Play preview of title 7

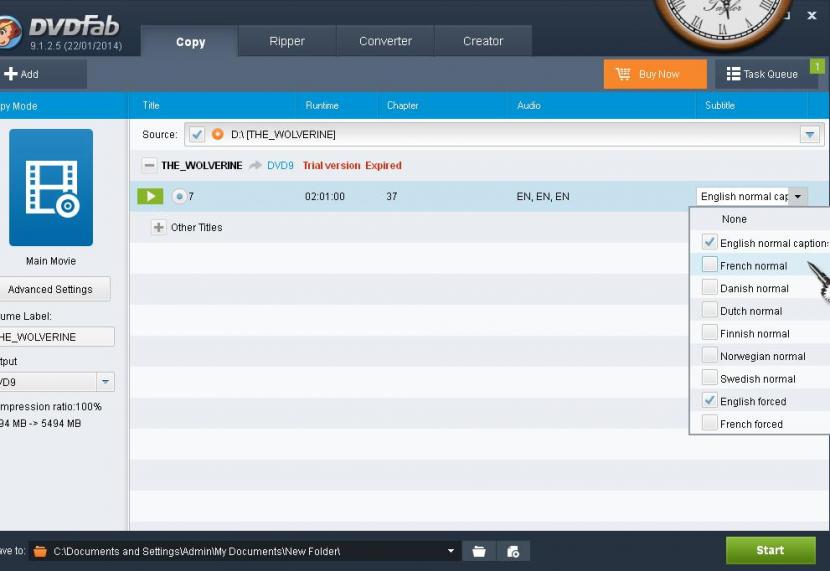(150, 196)
